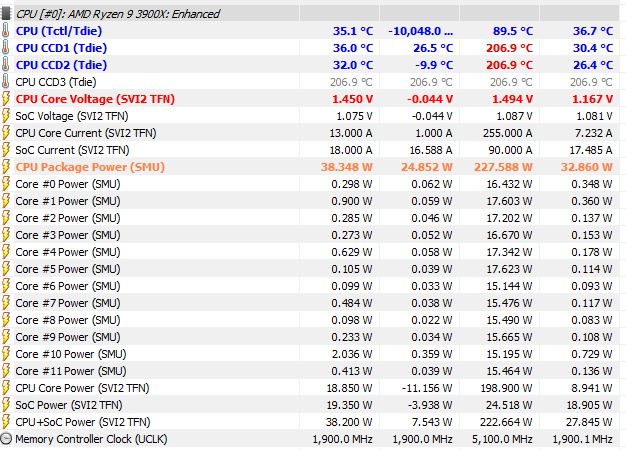Click lightning icon of Core #4 Power
Image resolution: width=626 pixels, height=450 pixels.
(6, 252)
